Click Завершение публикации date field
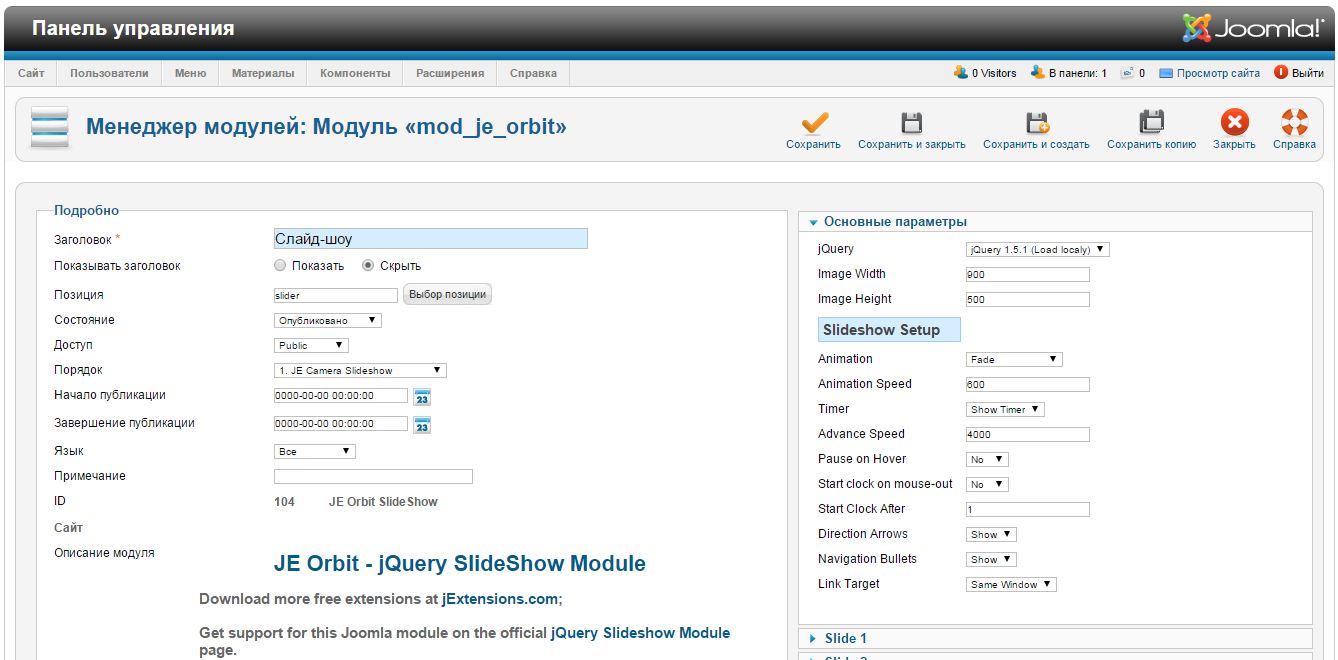Viewport: 1338px width, 660px height. [341, 424]
